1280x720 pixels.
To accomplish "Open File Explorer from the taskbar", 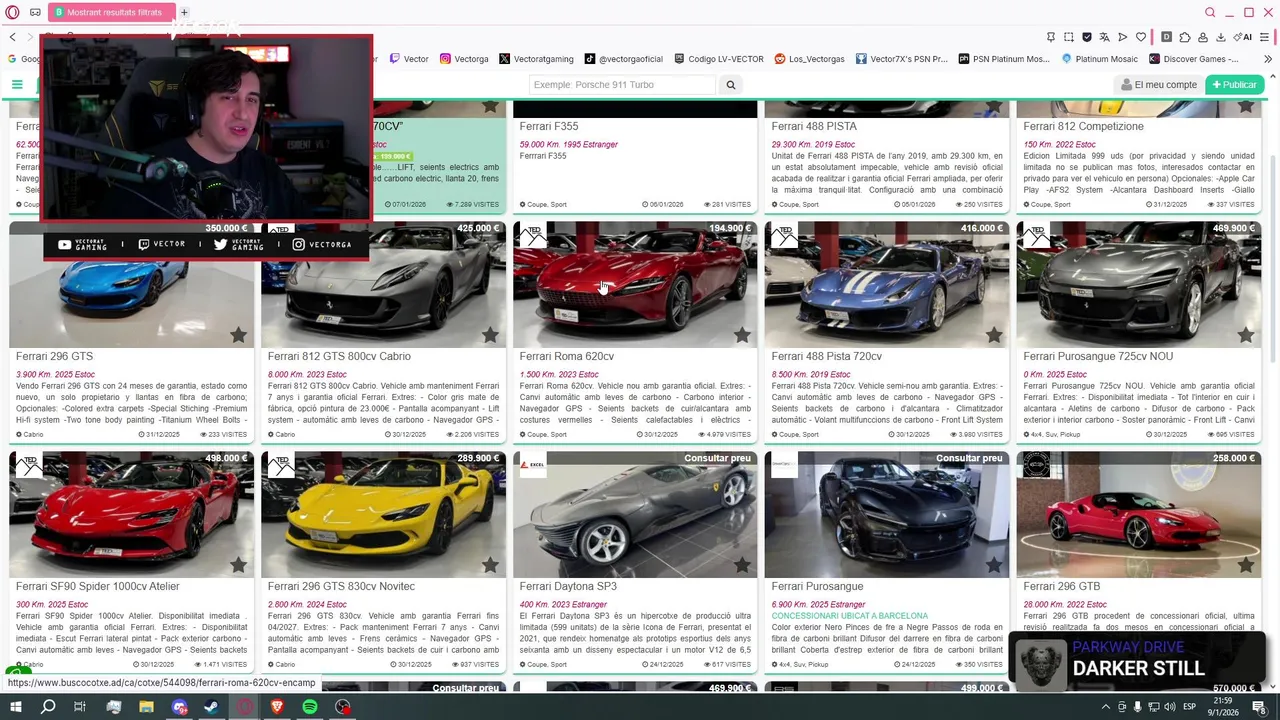I will pos(146,707).
